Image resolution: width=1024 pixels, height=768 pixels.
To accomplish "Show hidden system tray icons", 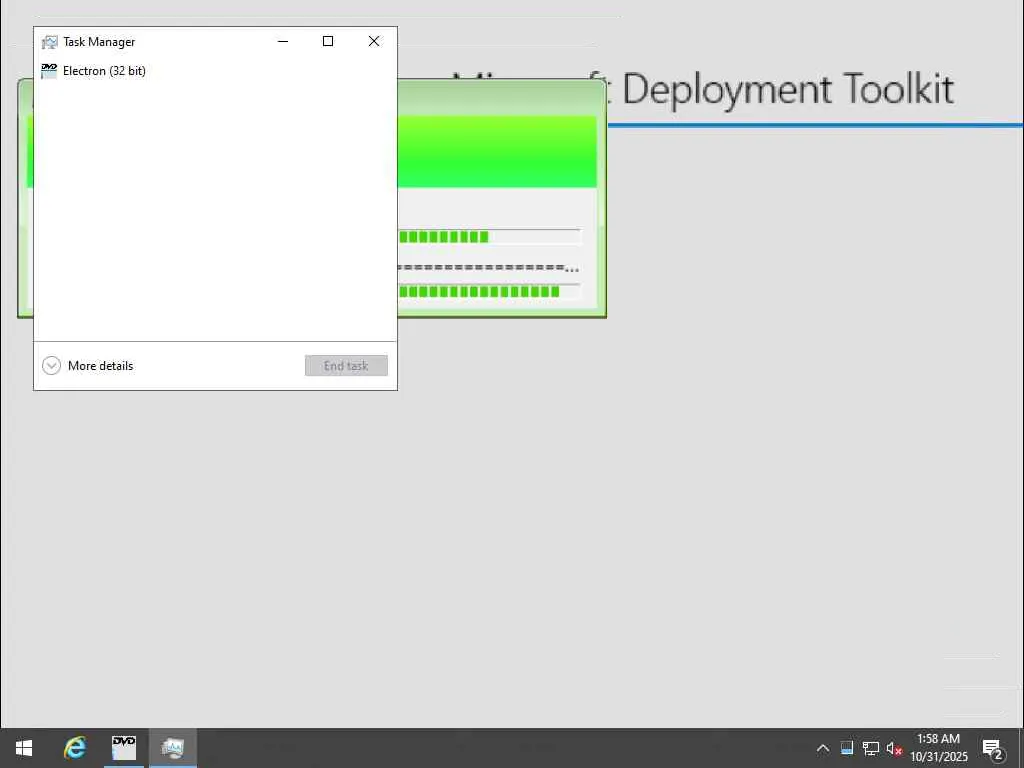I will click(823, 748).
